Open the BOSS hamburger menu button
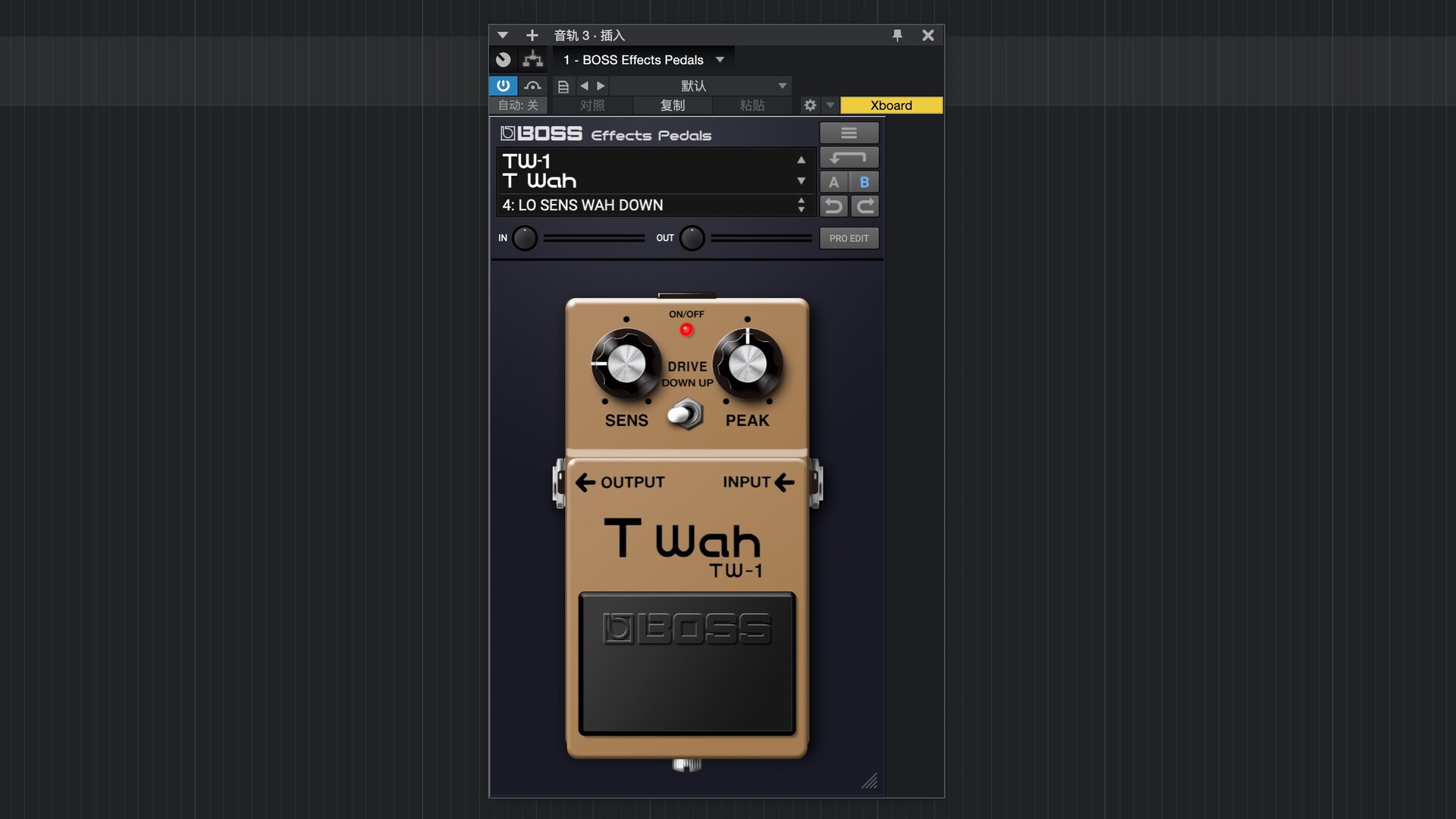The height and width of the screenshot is (819, 1456). pos(849,133)
